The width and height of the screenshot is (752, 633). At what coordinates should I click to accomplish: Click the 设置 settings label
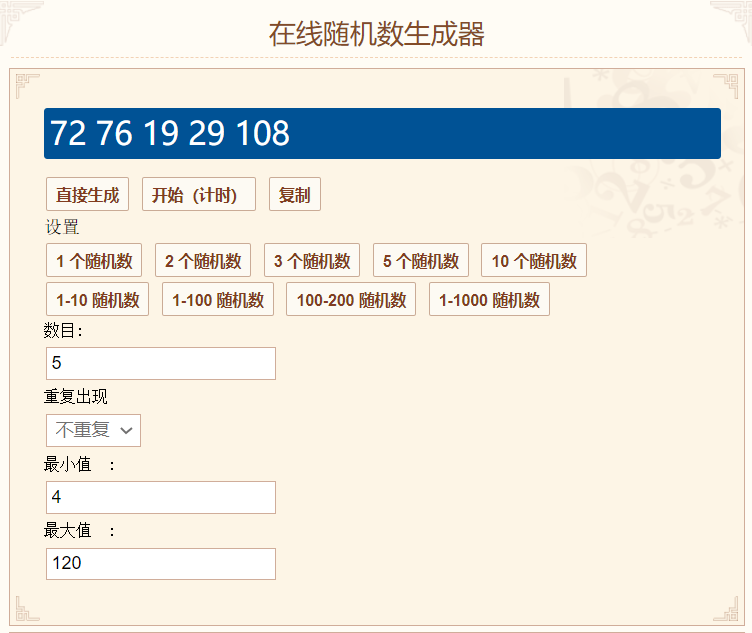(62, 227)
